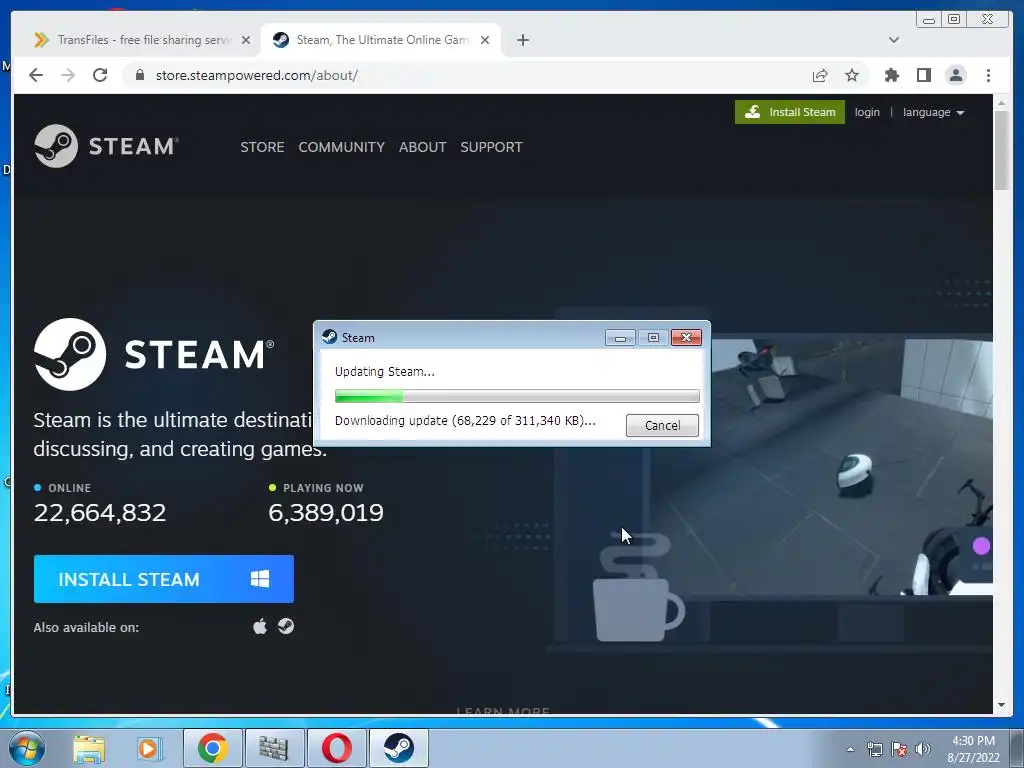The height and width of the screenshot is (768, 1024).
Task: Click the Steam icon in dialog title bar
Action: click(x=329, y=337)
